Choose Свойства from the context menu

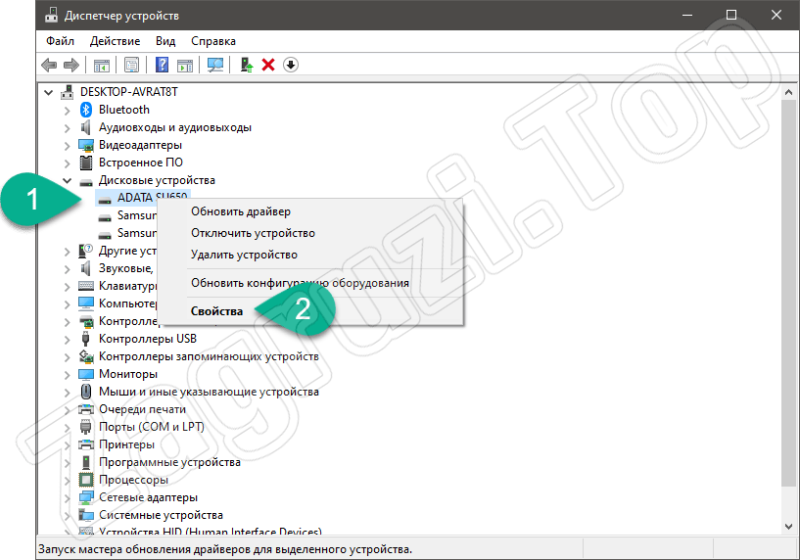point(217,311)
